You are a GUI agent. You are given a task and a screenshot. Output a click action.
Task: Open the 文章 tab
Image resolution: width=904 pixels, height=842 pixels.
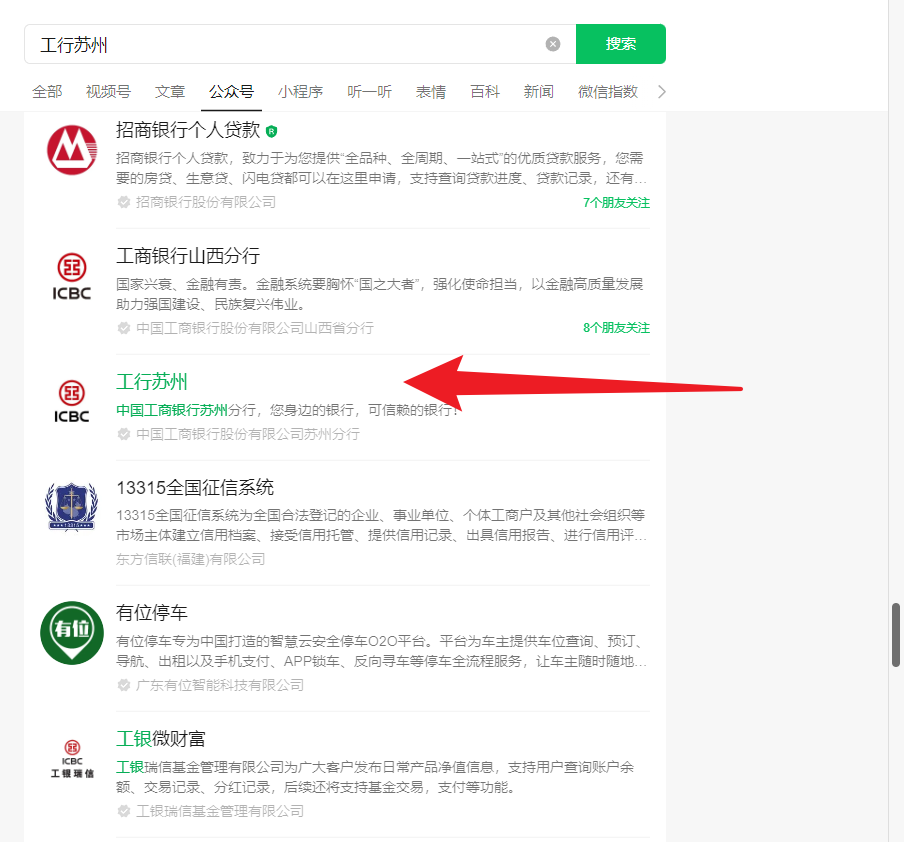tap(170, 92)
